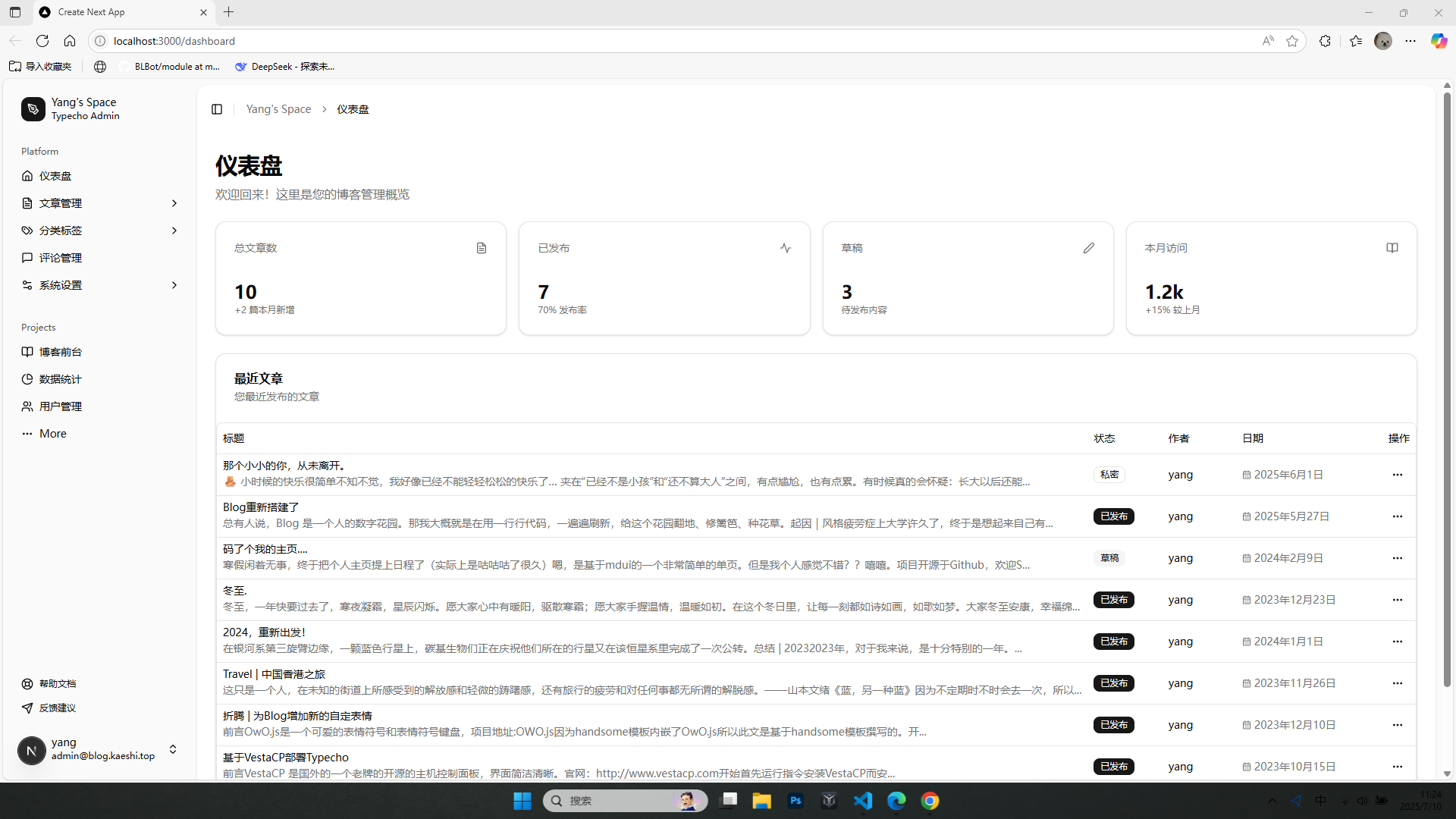
Task: Click the Yang's Space breadcrumb link
Action: click(x=278, y=109)
